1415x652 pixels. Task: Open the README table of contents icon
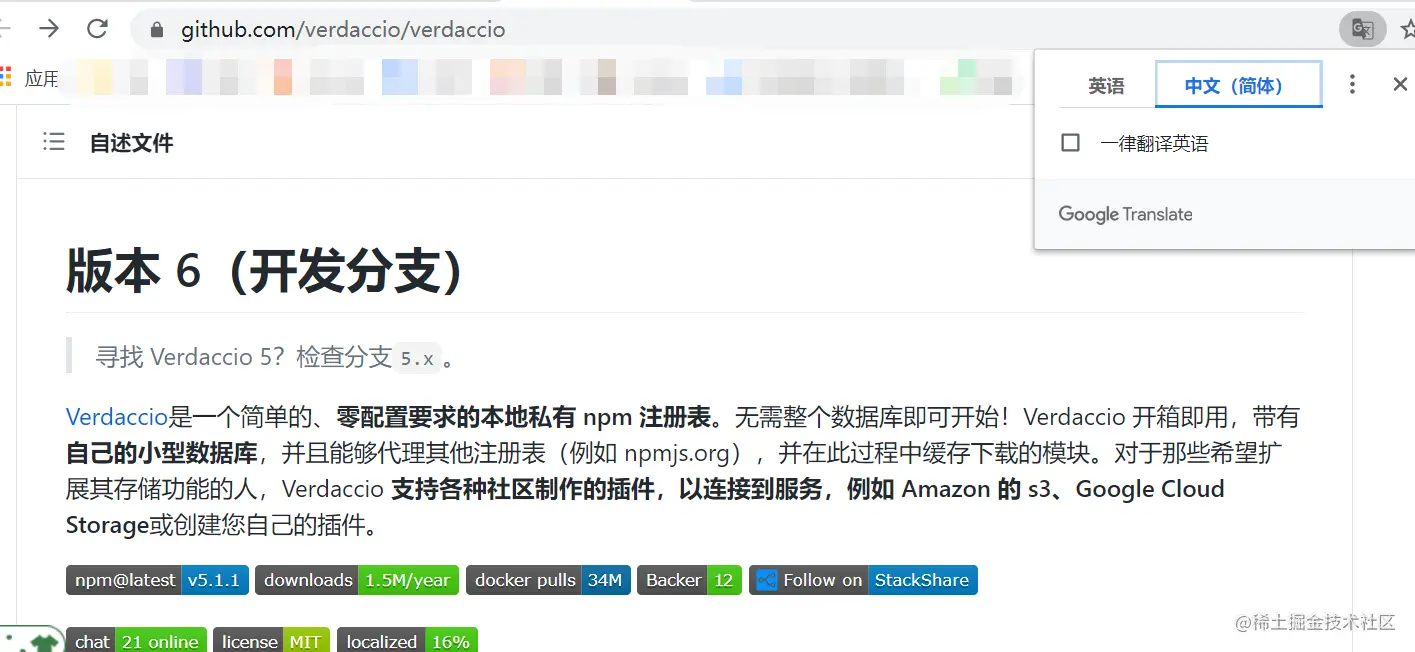(x=53, y=142)
